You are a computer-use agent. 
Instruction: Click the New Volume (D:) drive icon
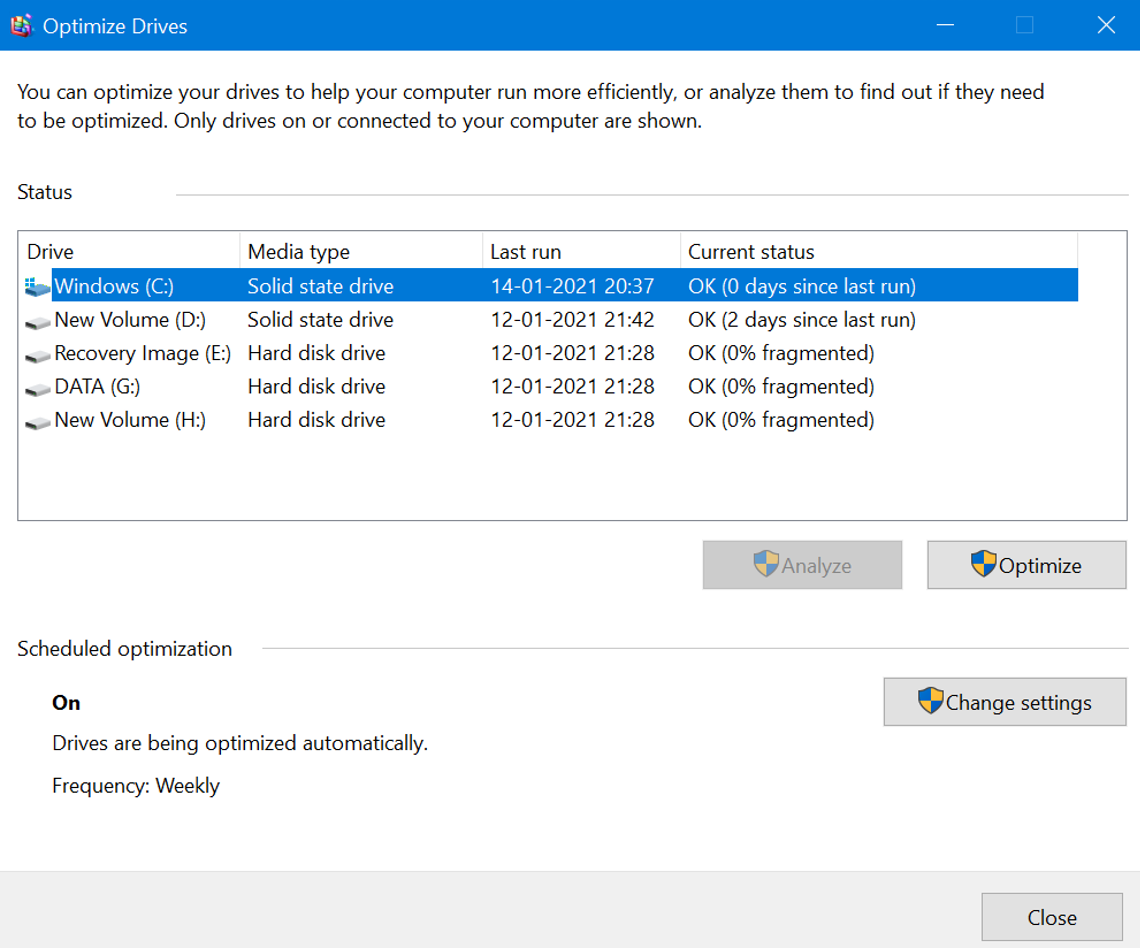click(36, 319)
